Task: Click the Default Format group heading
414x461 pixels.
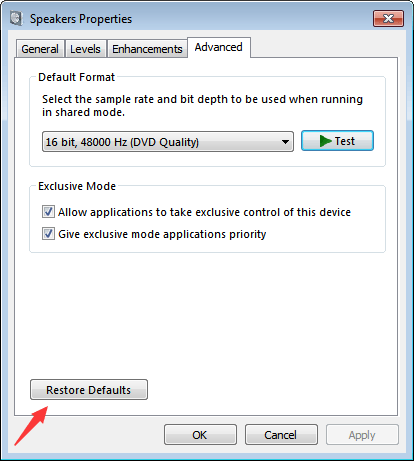Action: pyautogui.click(x=76, y=77)
